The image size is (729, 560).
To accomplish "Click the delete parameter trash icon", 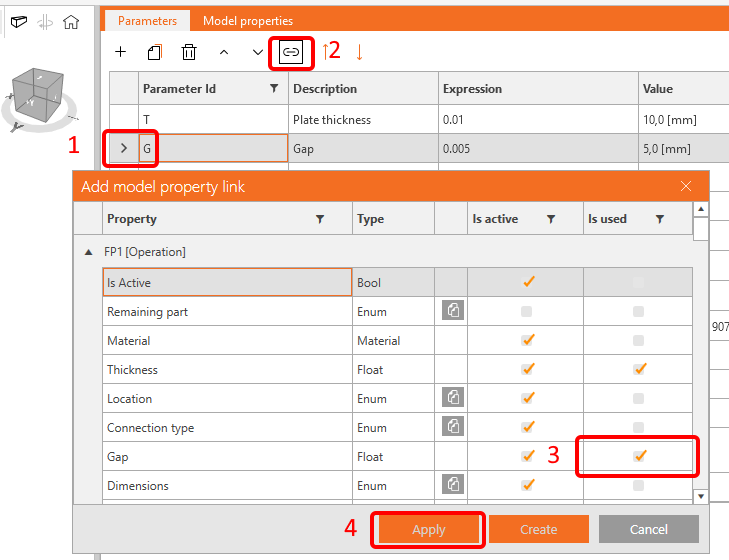I will coord(189,52).
